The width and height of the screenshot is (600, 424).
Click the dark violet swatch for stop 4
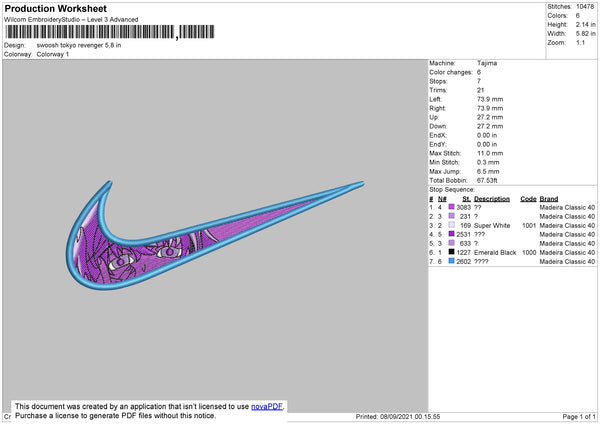point(452,234)
